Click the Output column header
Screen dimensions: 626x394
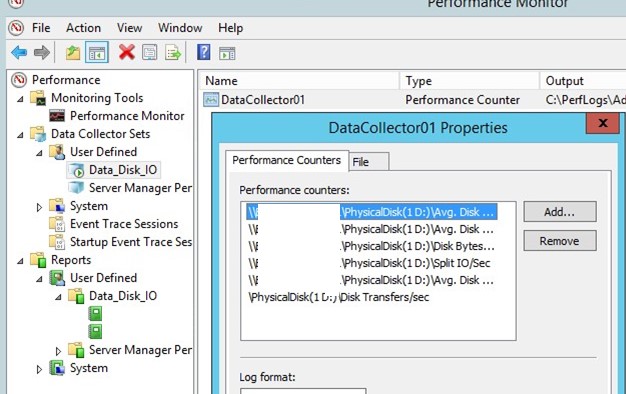pyautogui.click(x=583, y=81)
